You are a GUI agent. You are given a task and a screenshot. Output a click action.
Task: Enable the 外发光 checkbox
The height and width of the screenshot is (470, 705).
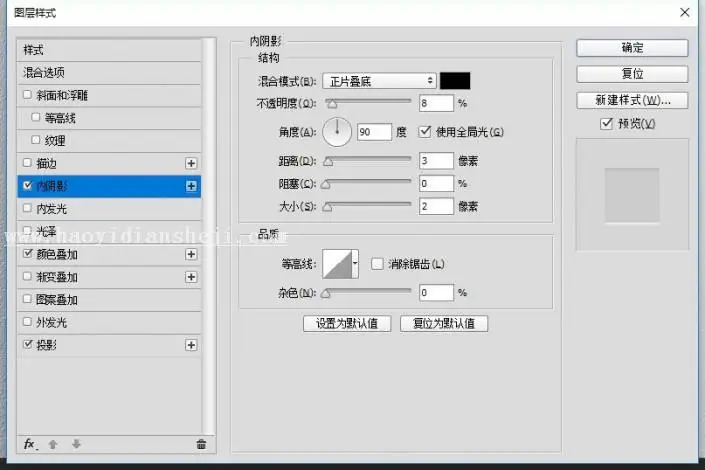point(27,322)
